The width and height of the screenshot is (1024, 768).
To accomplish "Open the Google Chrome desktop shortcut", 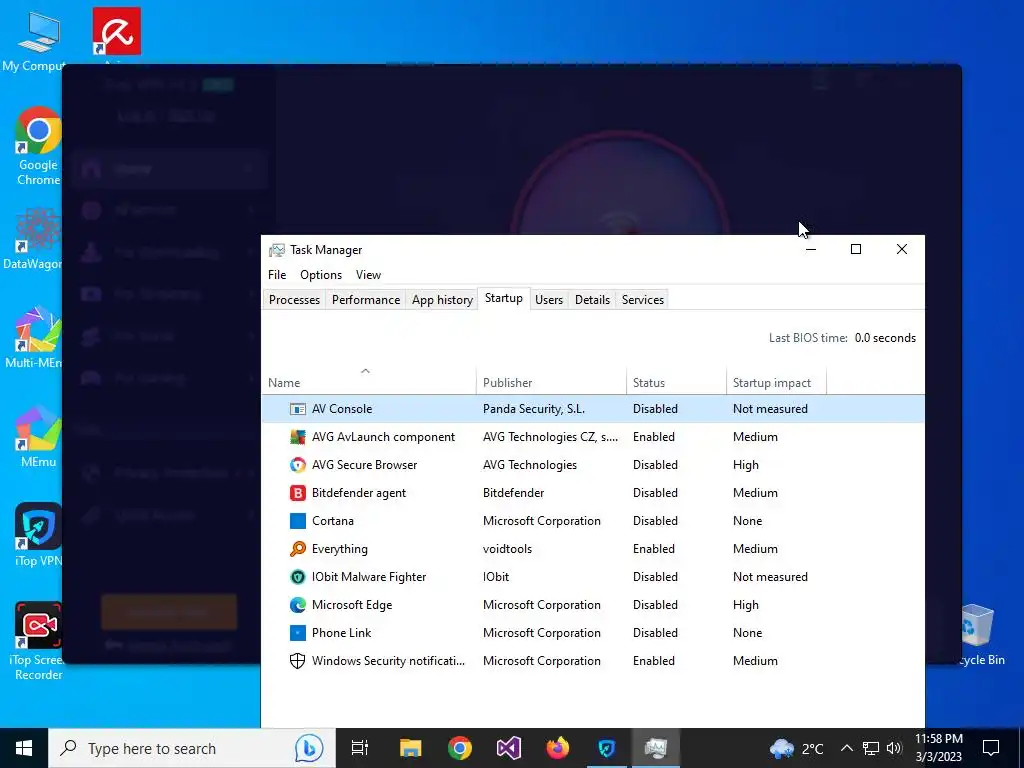I will (x=38, y=146).
